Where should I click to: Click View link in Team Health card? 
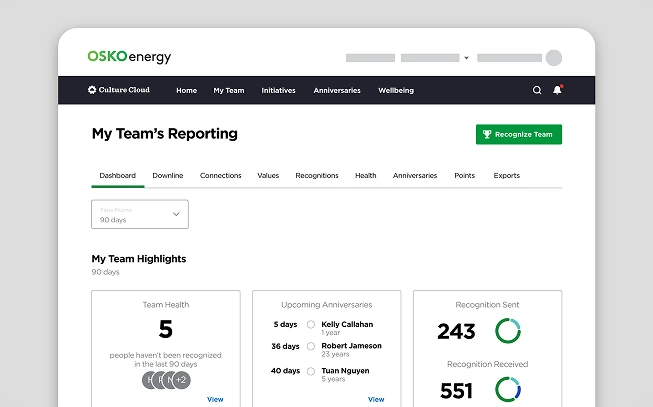(x=215, y=400)
